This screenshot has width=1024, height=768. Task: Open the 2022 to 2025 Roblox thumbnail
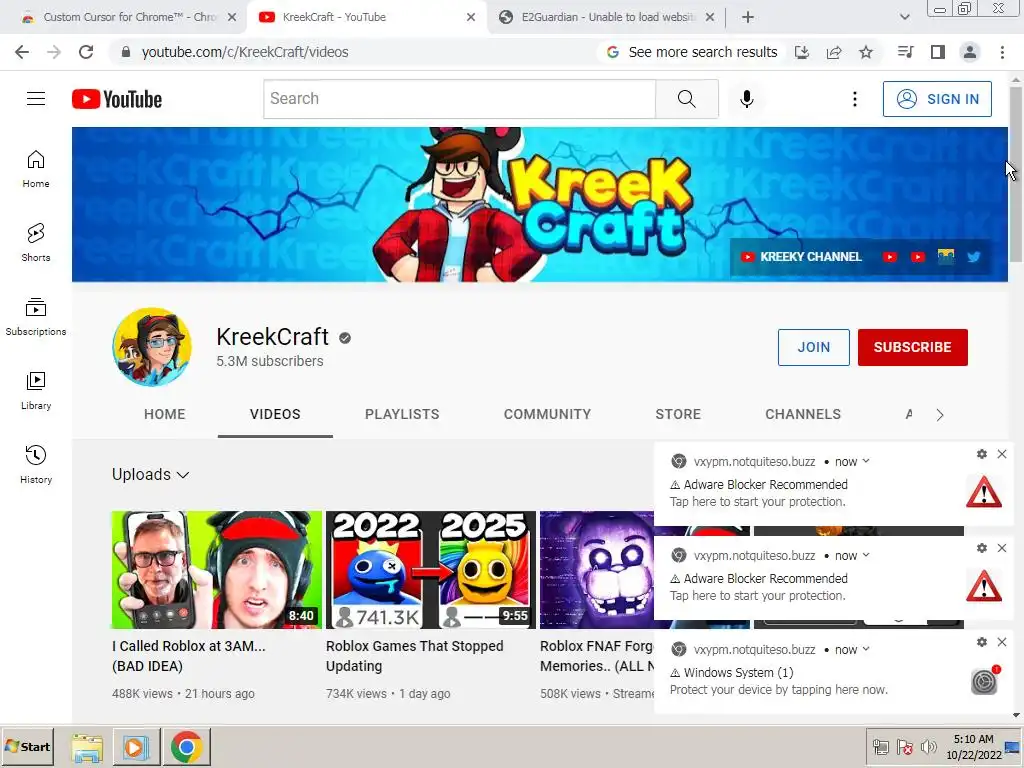(x=430, y=569)
